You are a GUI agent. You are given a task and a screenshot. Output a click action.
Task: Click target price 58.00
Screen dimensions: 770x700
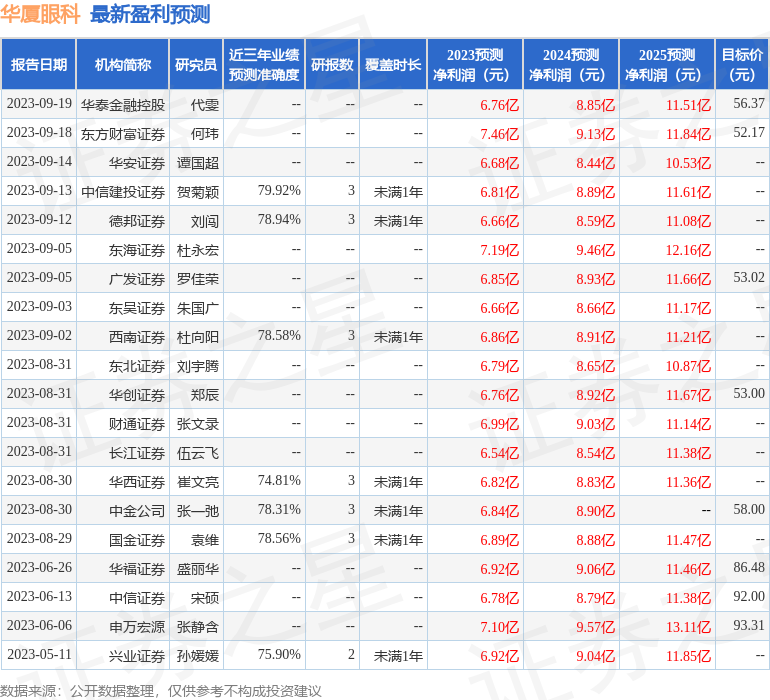(749, 509)
